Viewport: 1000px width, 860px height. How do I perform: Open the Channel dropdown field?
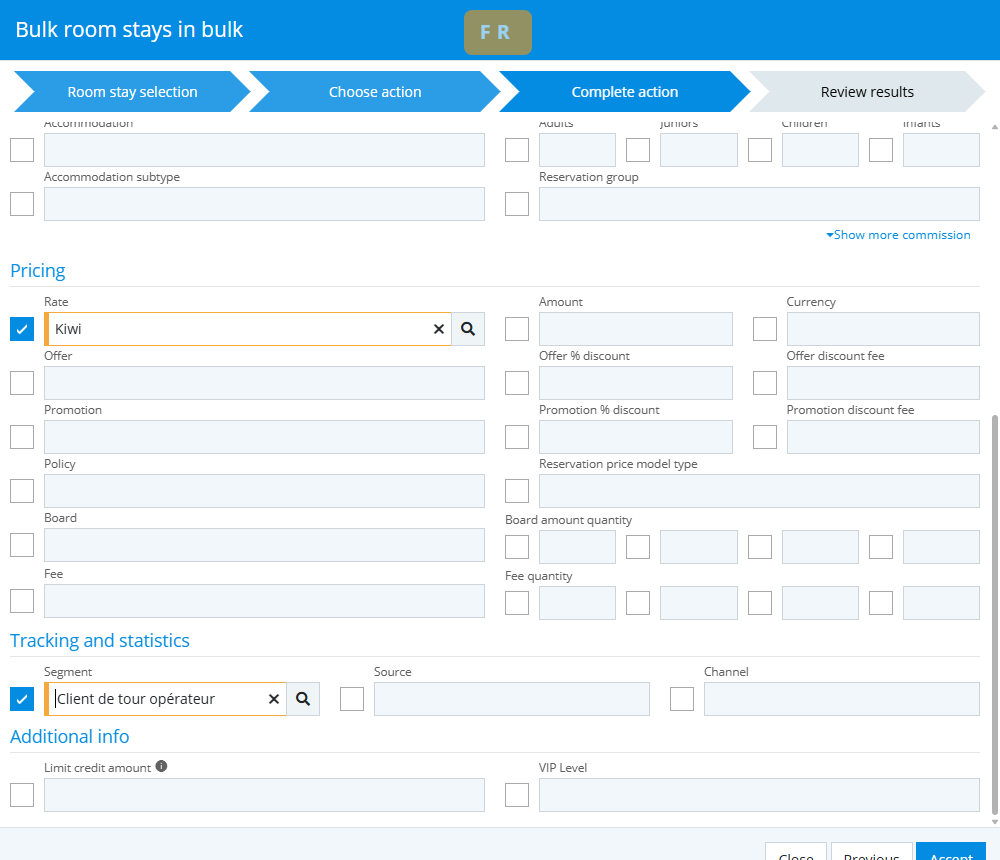click(x=841, y=699)
